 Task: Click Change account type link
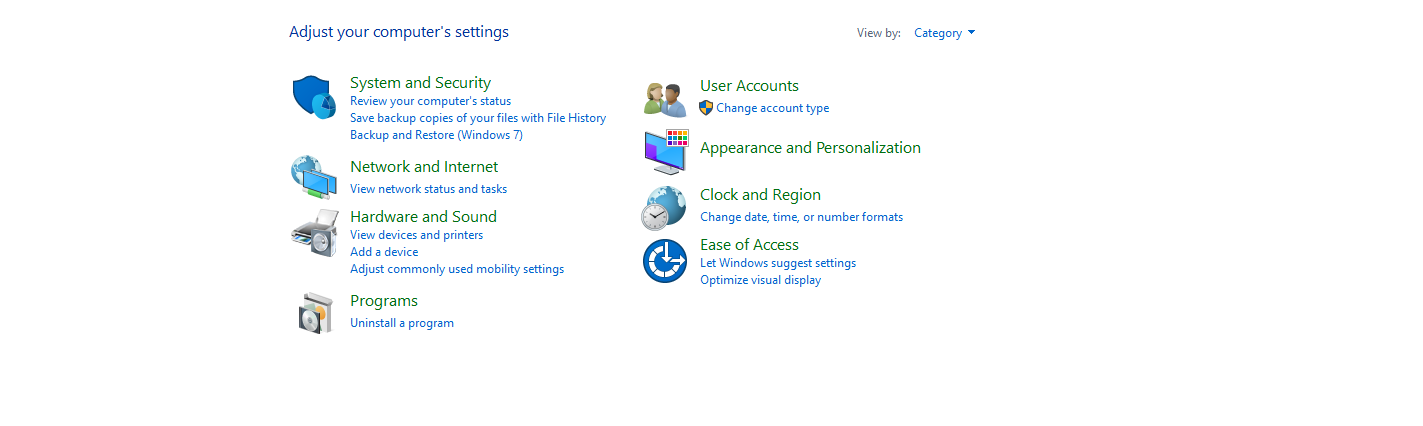772,108
